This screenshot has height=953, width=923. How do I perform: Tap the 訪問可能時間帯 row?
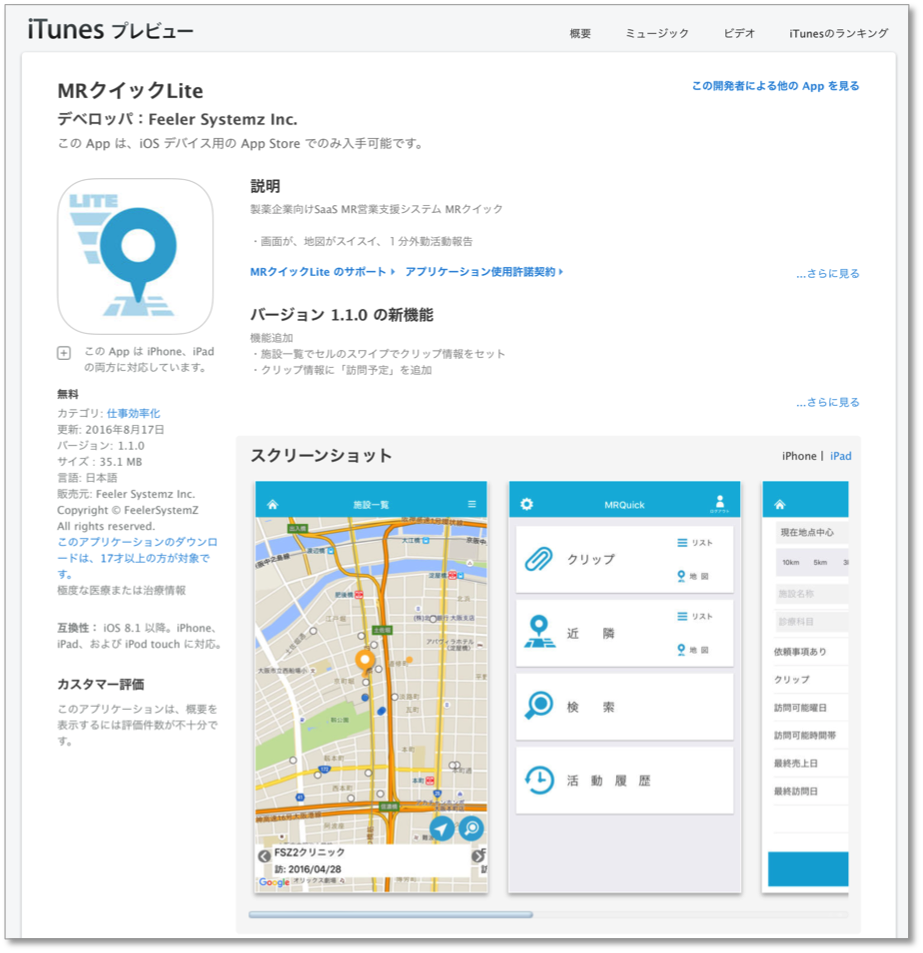click(x=811, y=735)
